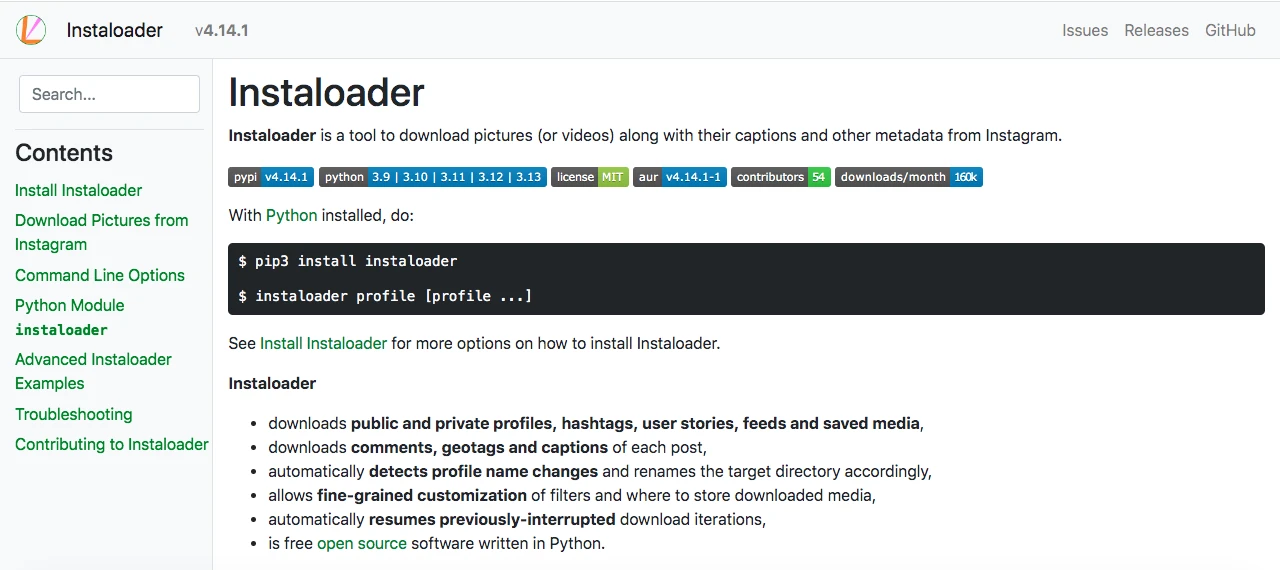Screen dimensions: 1280x570
Task: Open Contributing to Instaloader in sidebar
Action: (x=112, y=444)
